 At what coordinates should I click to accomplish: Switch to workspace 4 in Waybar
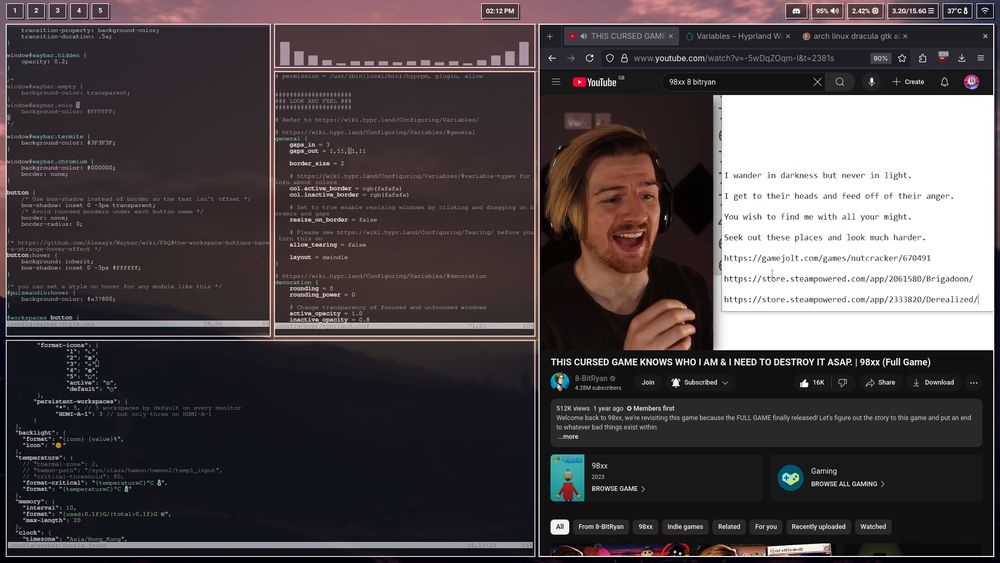[x=79, y=11]
